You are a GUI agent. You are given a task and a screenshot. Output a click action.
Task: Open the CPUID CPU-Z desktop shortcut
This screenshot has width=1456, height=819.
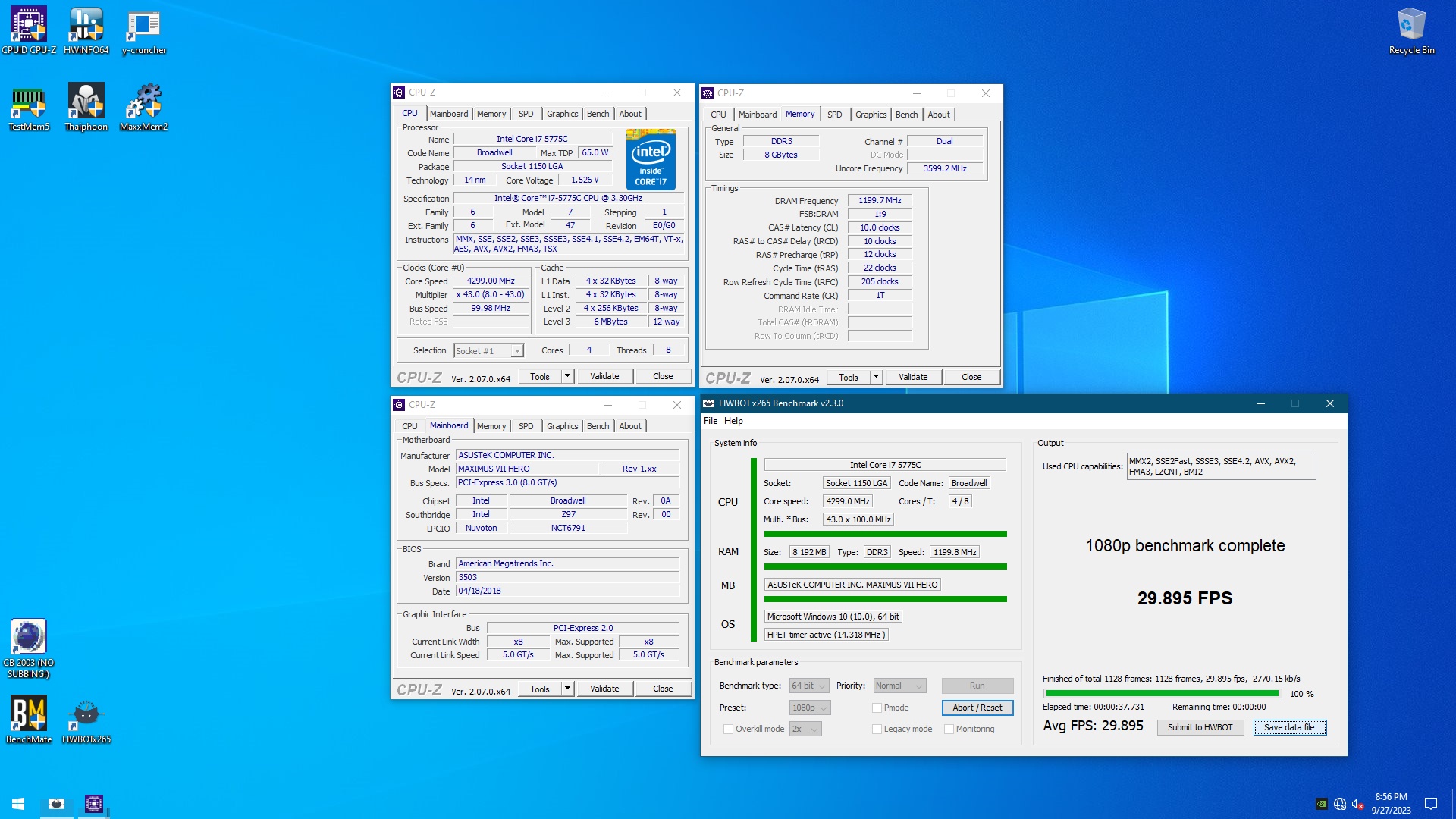pos(29,30)
